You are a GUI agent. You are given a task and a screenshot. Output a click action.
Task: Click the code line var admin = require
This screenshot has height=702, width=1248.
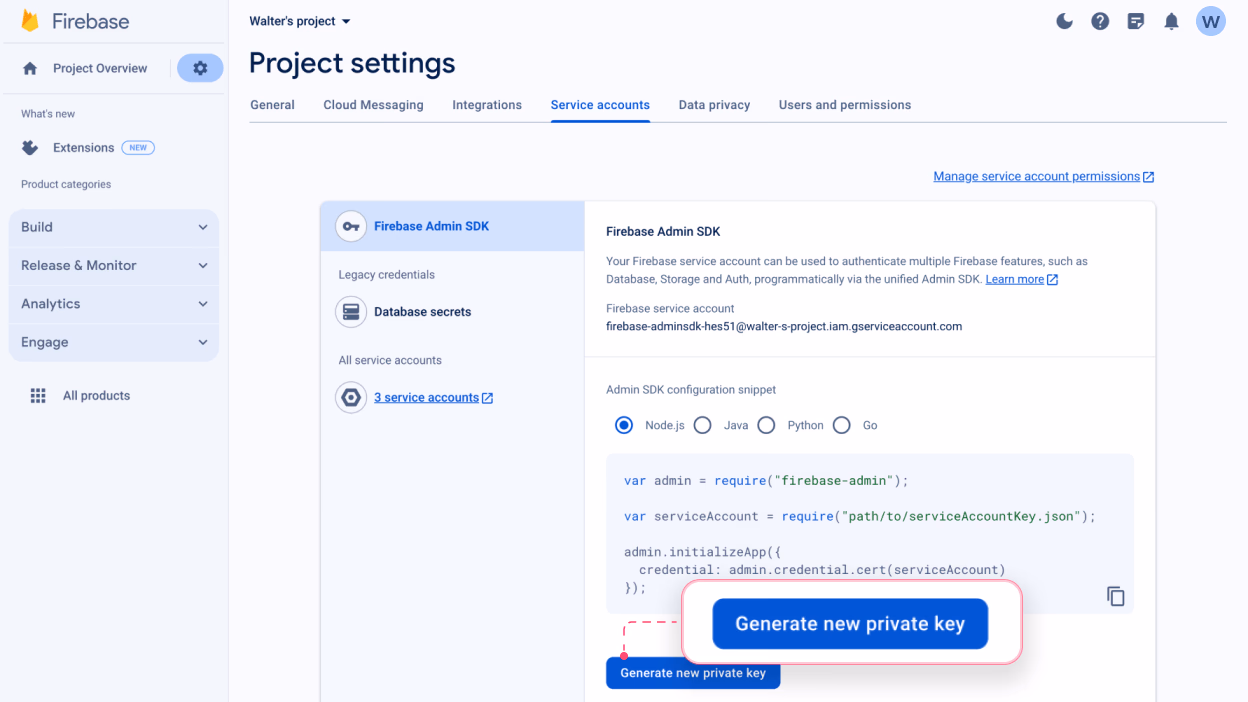click(x=766, y=480)
